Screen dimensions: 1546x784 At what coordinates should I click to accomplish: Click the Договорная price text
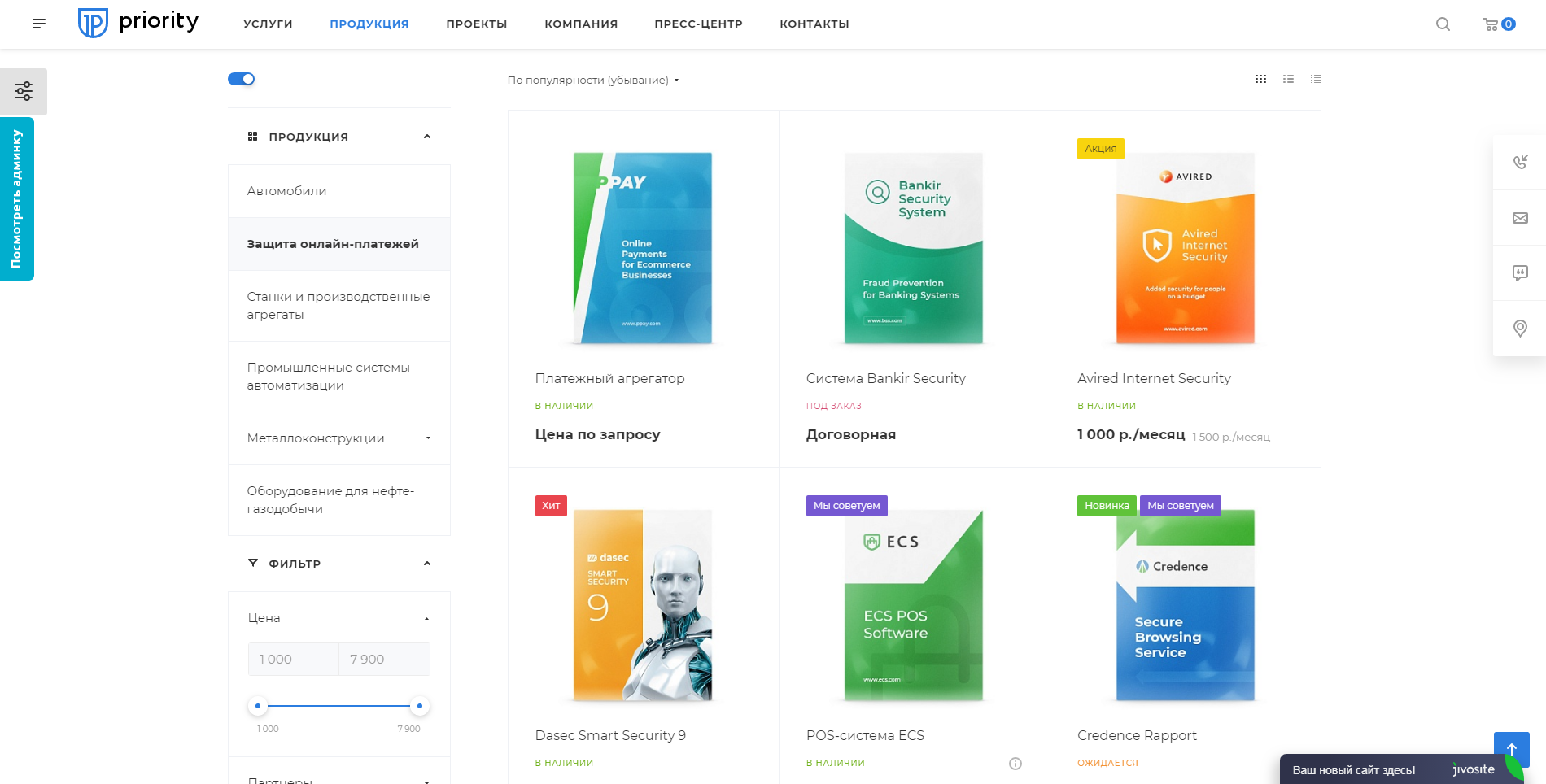[850, 435]
